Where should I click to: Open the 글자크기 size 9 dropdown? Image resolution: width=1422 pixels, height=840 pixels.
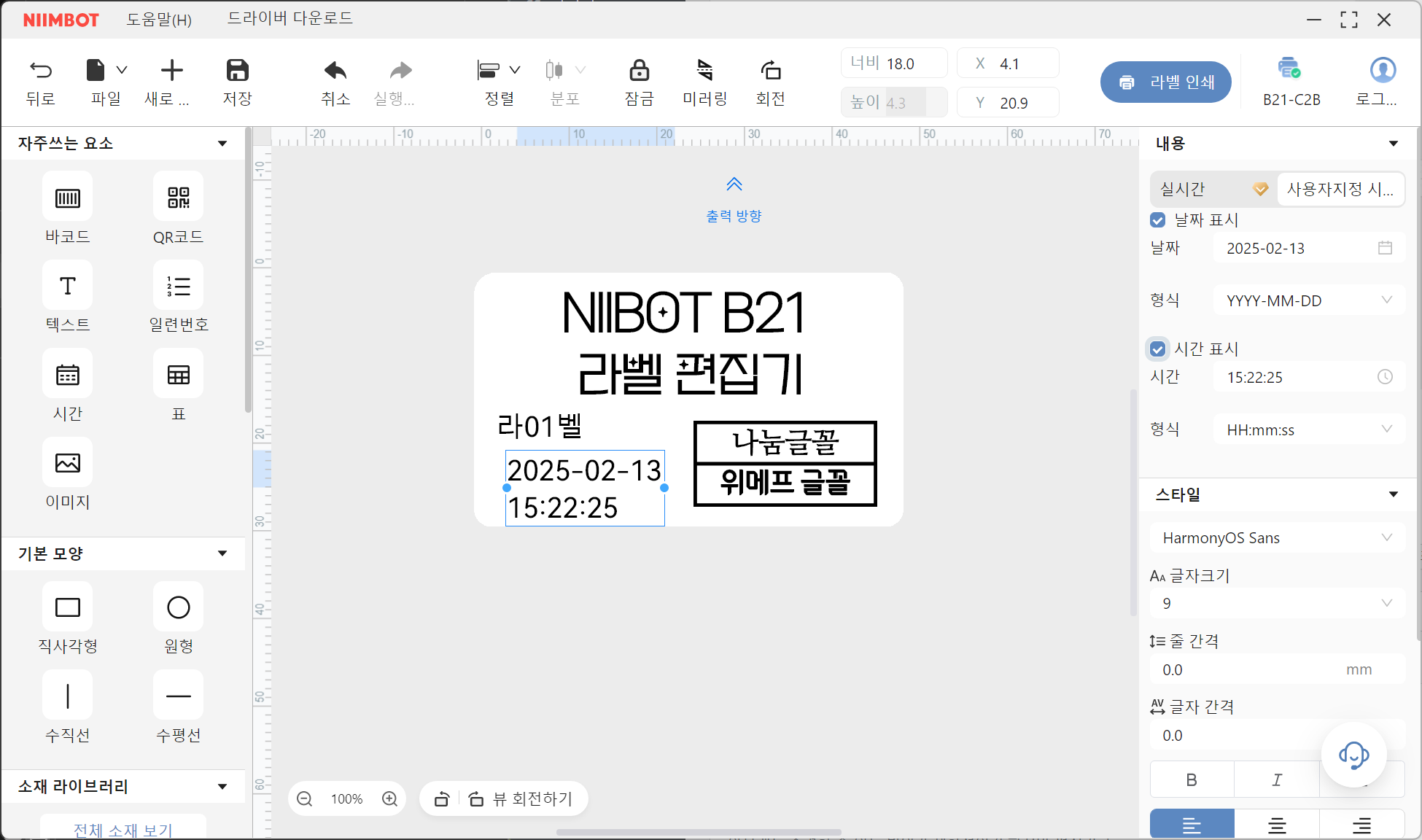1277,604
